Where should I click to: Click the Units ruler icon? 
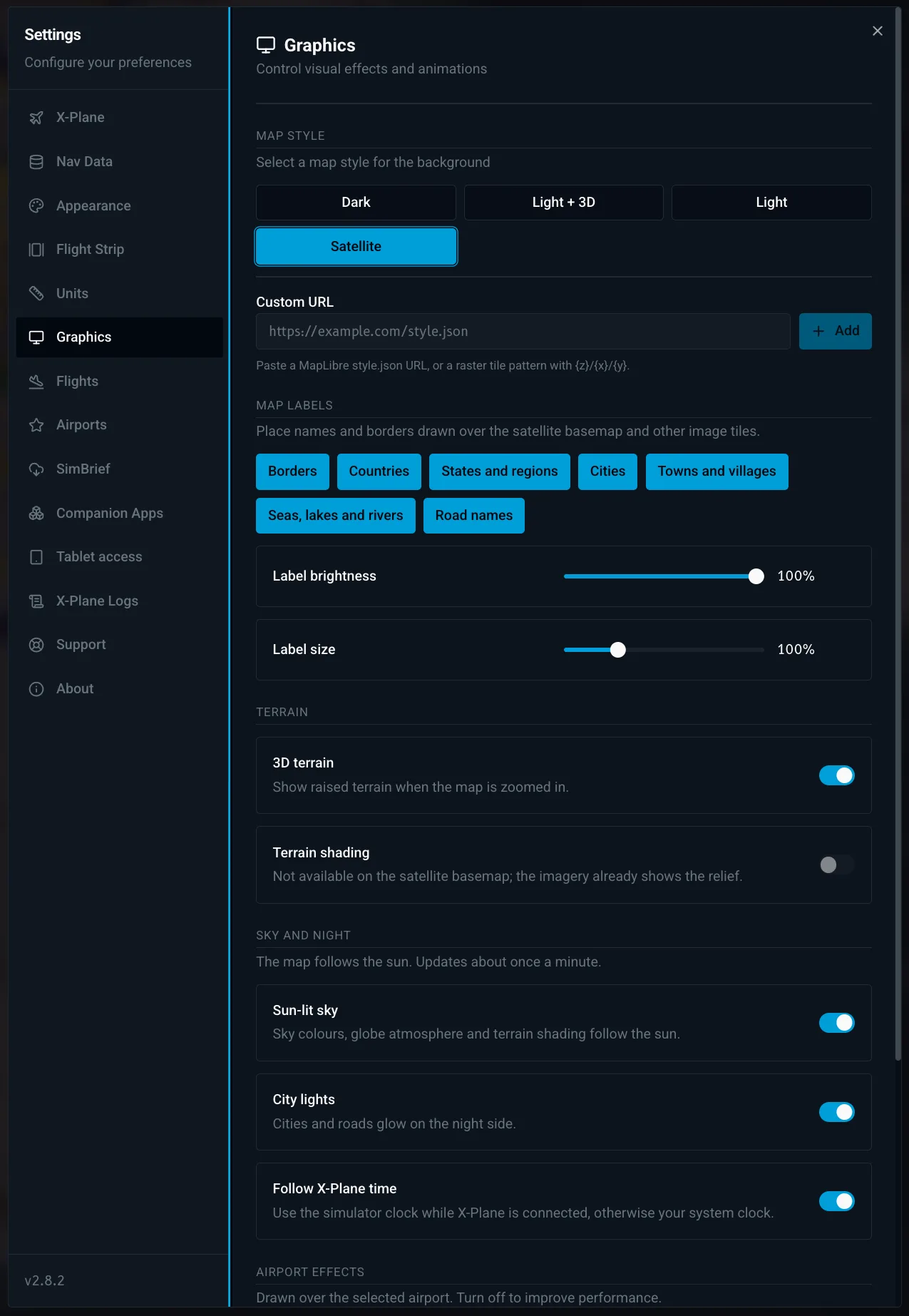pos(36,294)
